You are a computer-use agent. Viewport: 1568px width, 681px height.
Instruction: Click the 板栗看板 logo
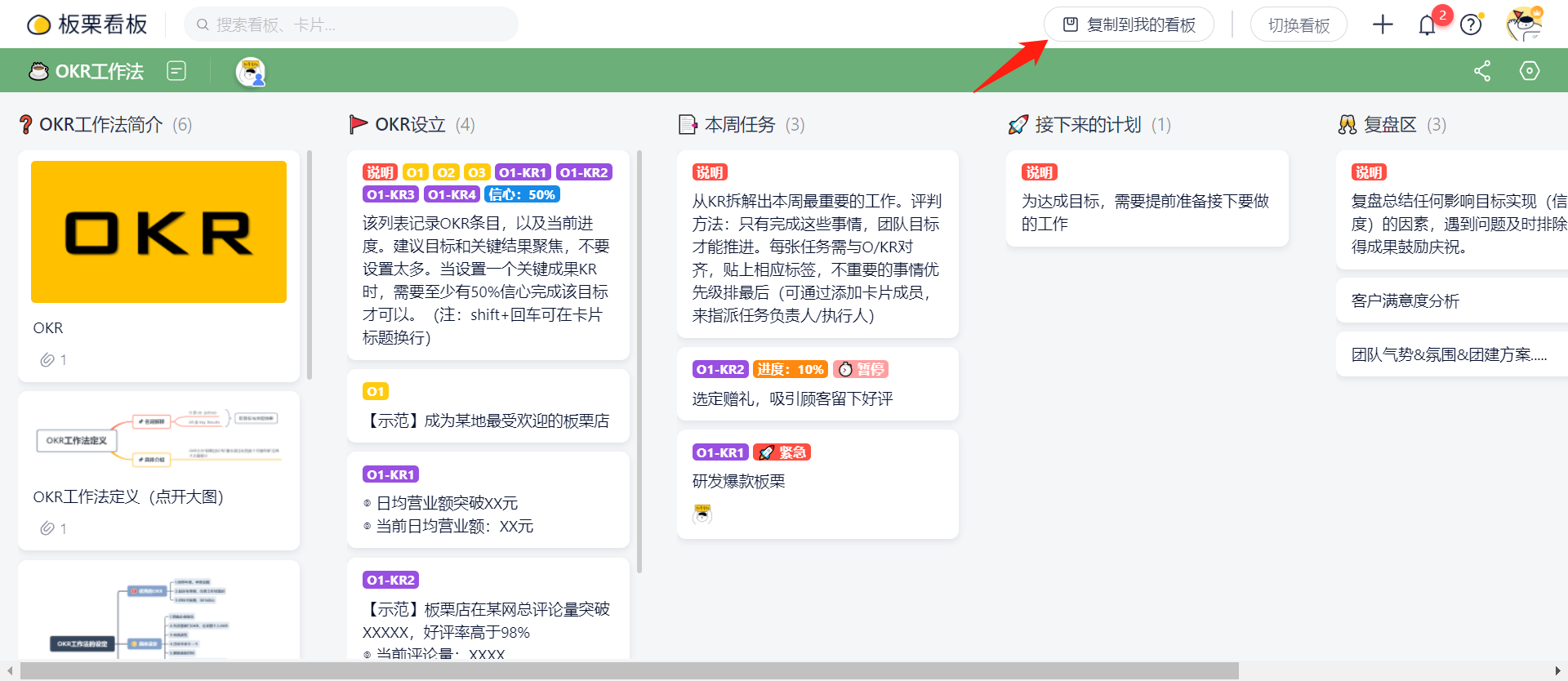pyautogui.click(x=87, y=24)
